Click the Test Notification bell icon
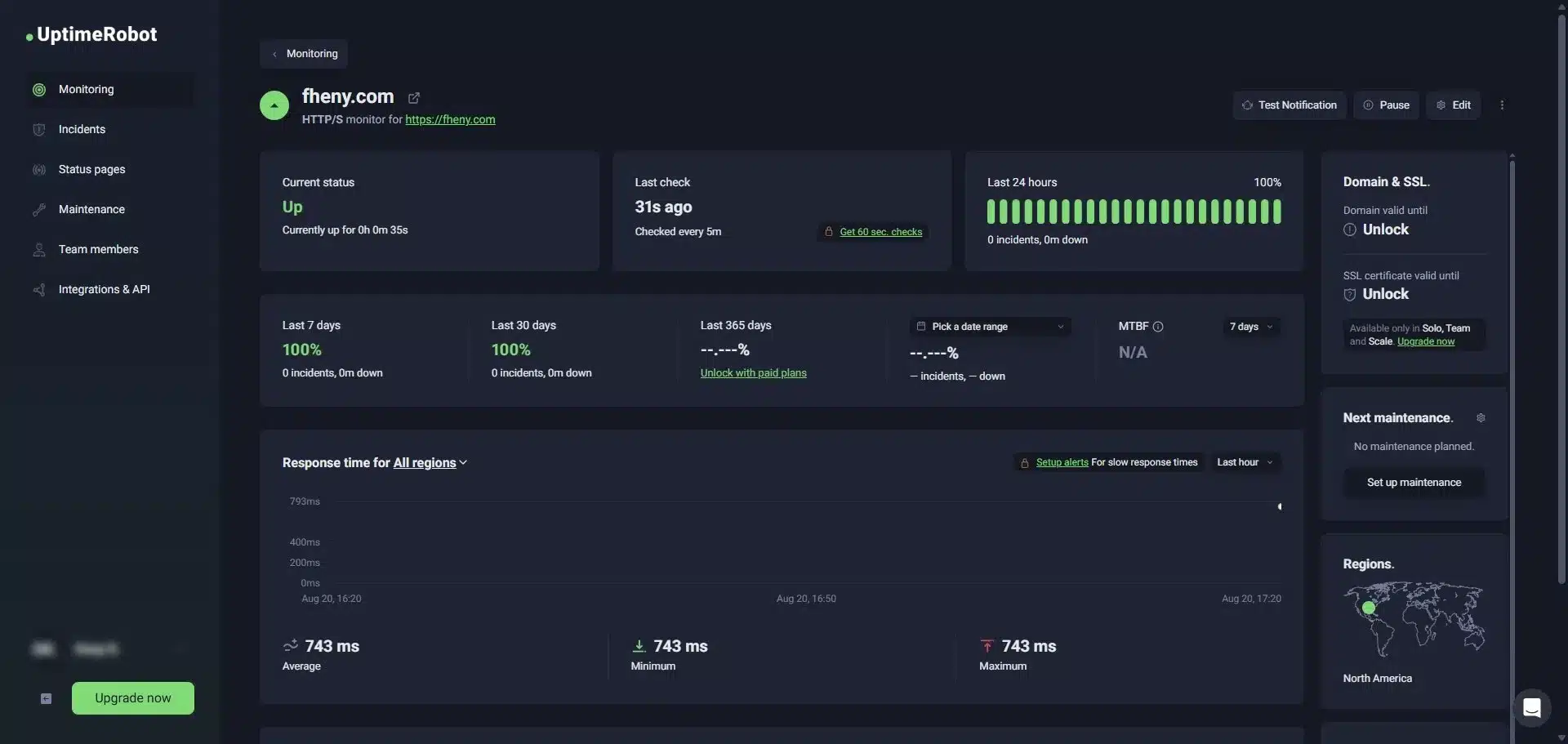 pyautogui.click(x=1247, y=105)
